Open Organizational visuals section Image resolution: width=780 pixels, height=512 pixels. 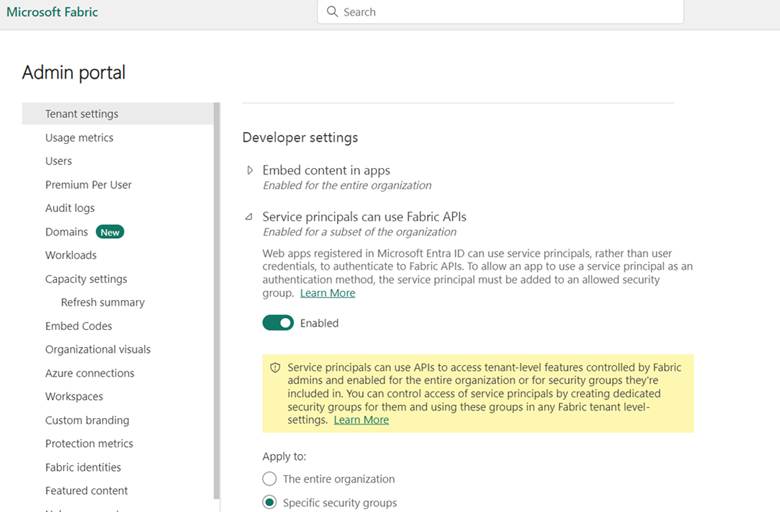(x=98, y=349)
